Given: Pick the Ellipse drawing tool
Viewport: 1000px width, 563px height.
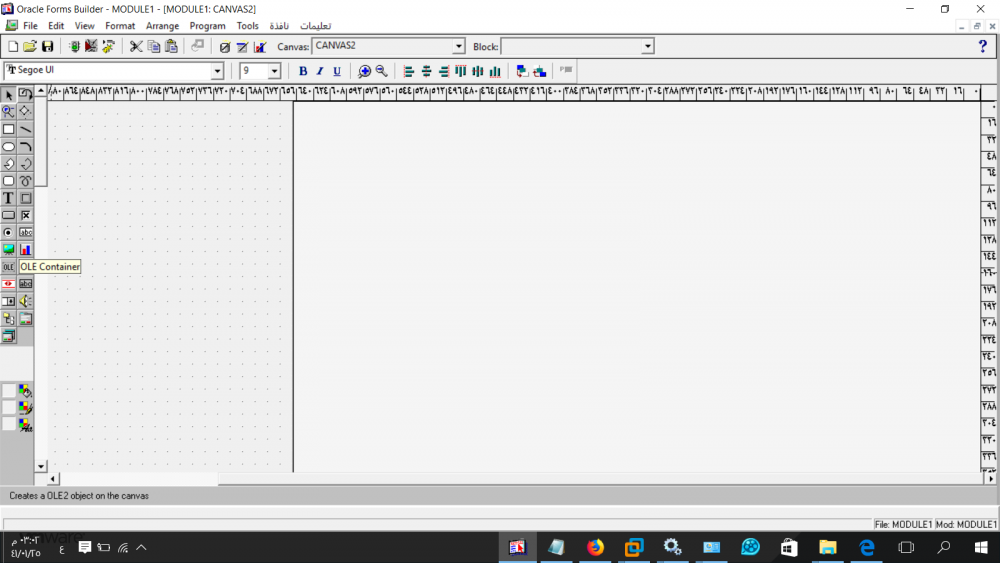Looking at the screenshot, I should click(9, 147).
